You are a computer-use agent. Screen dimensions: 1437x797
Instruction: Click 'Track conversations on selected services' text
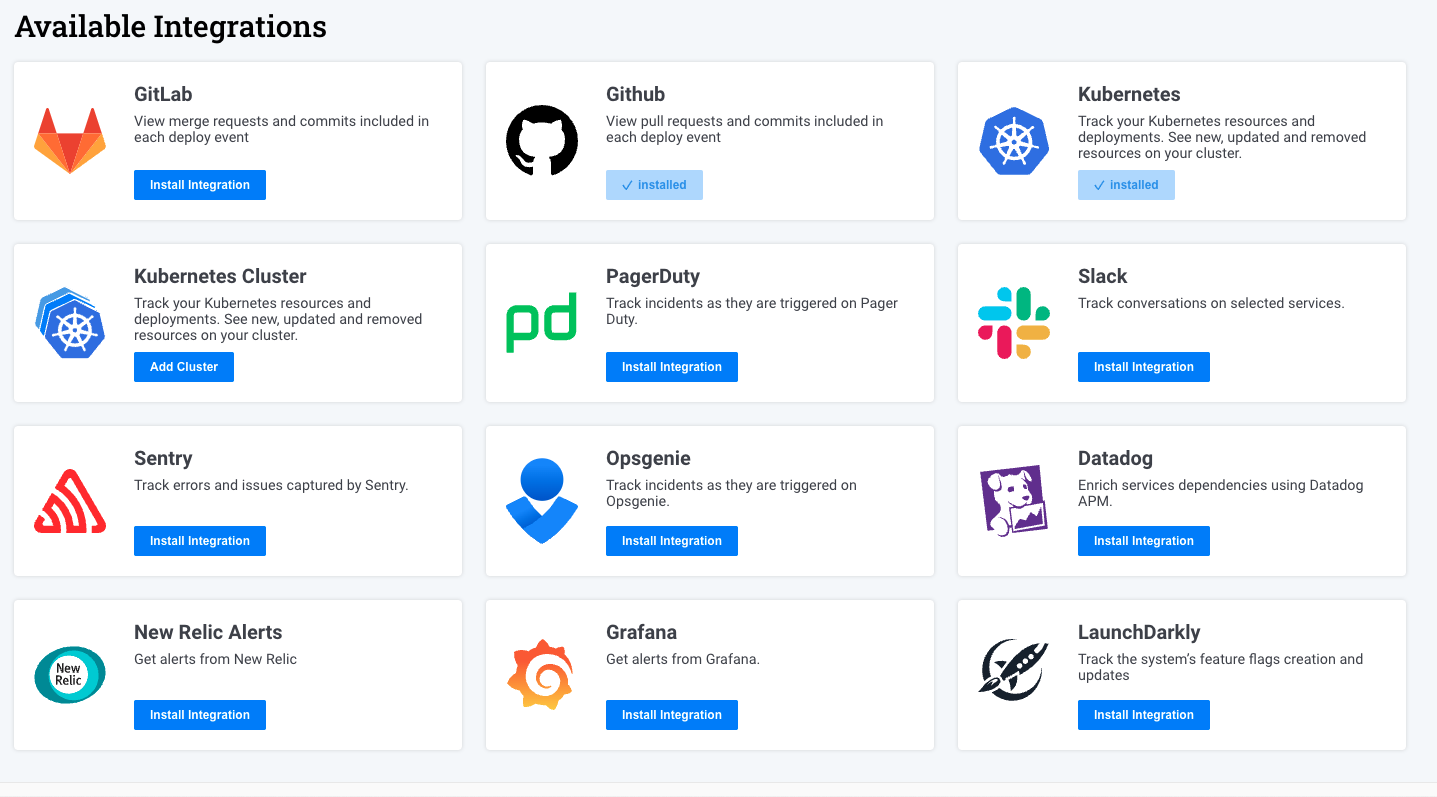point(1211,303)
